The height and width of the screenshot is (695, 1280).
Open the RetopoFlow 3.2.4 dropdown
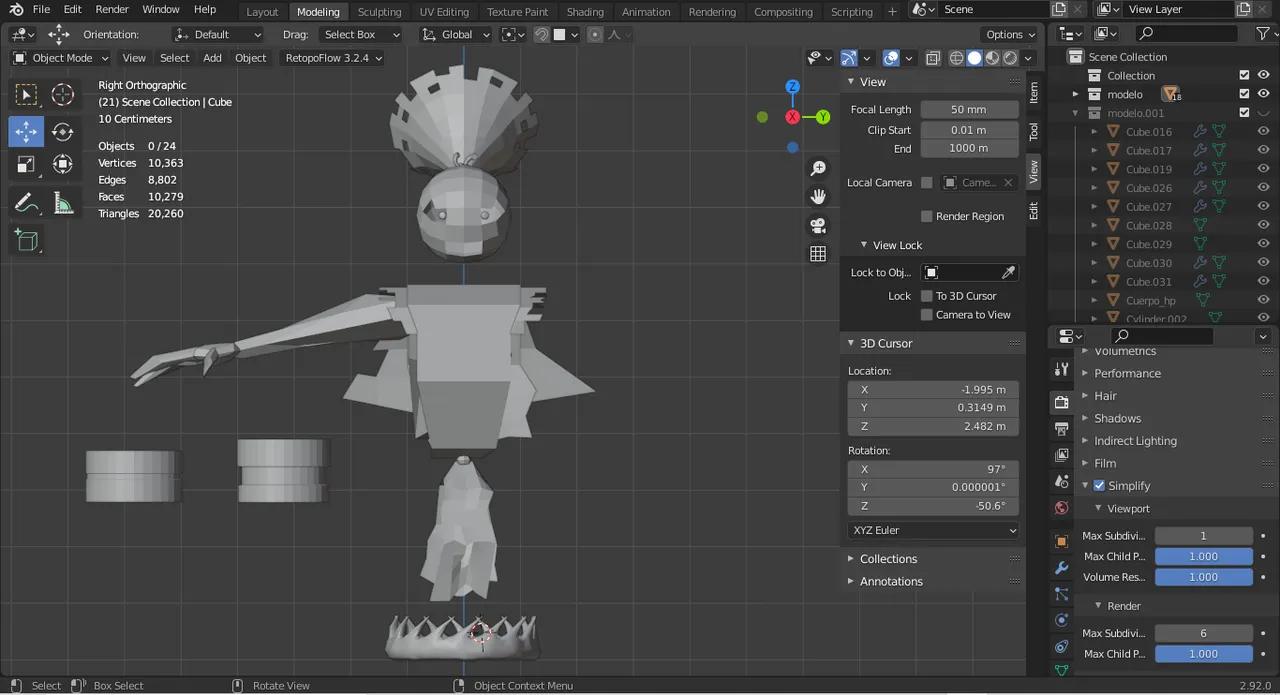click(x=333, y=58)
